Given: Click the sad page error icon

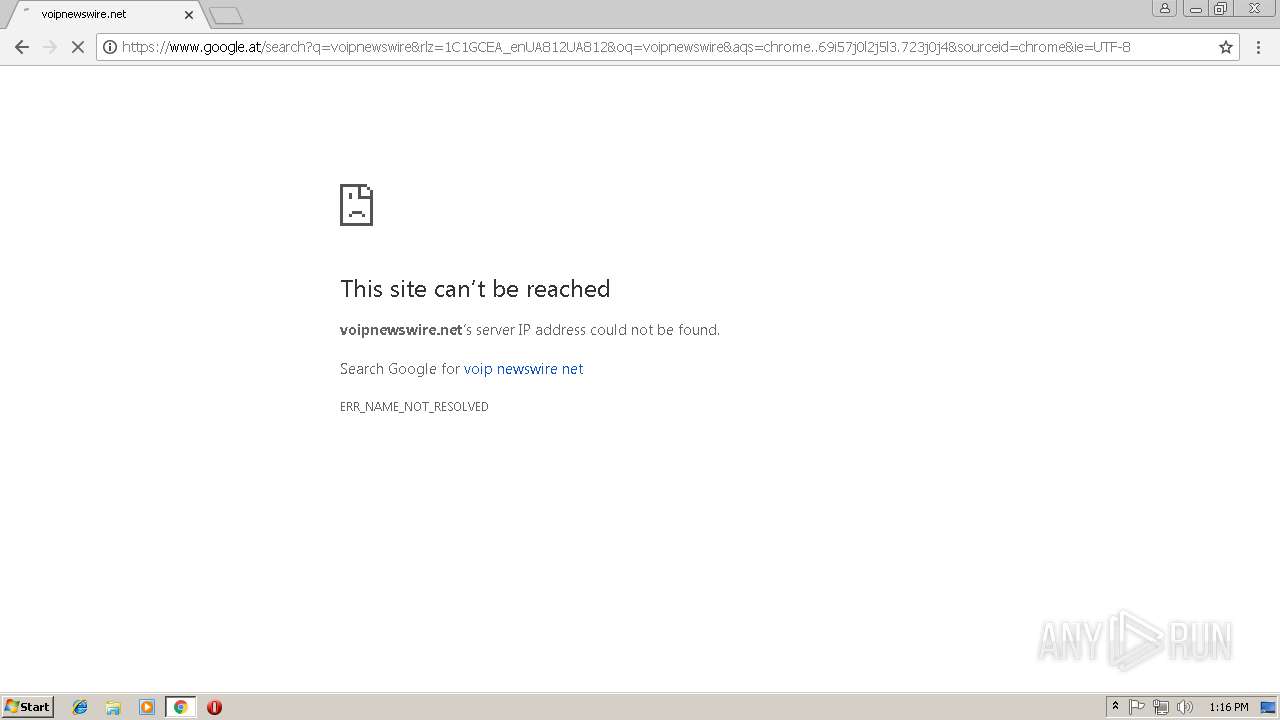Looking at the screenshot, I should 356,205.
